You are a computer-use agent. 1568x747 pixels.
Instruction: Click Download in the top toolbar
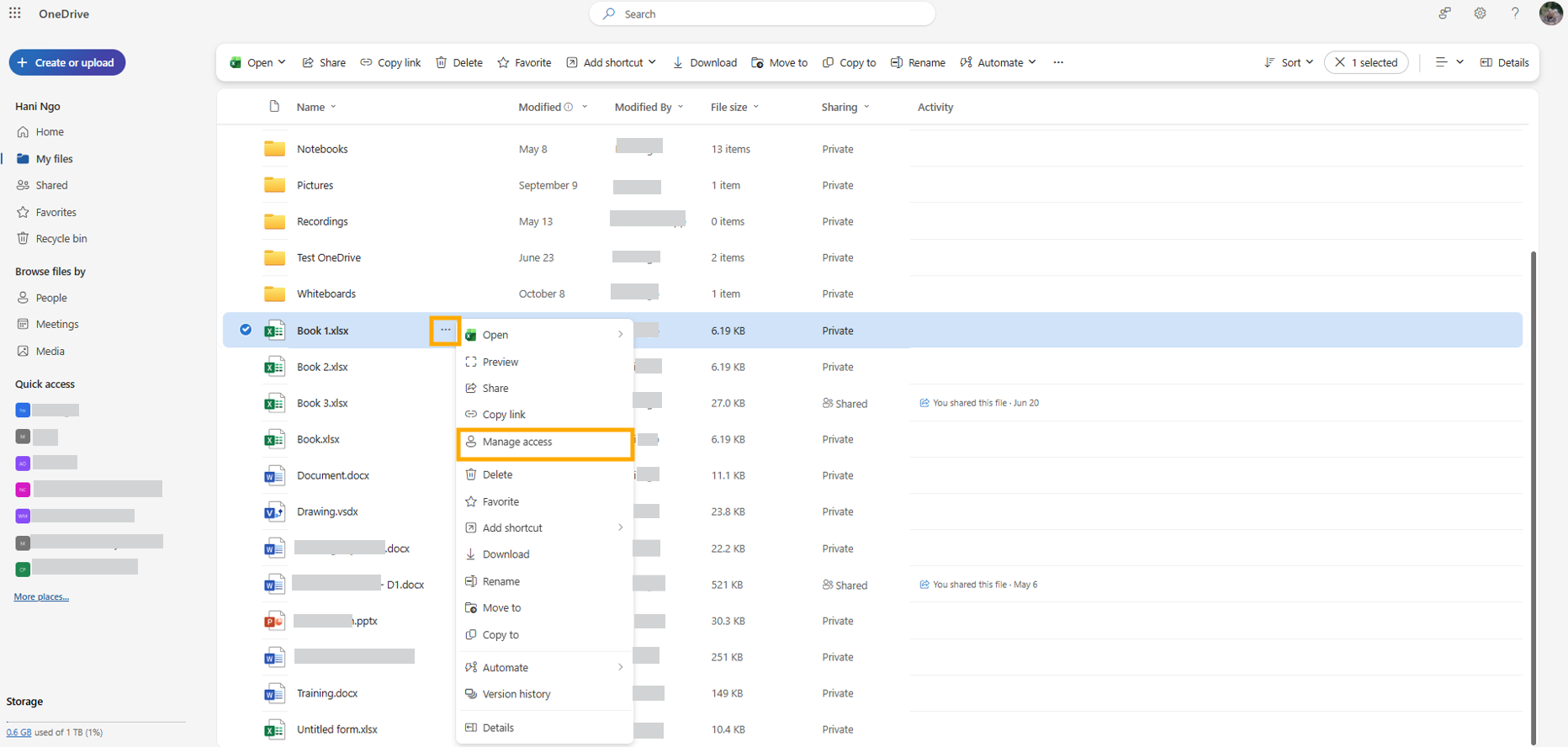coord(704,62)
